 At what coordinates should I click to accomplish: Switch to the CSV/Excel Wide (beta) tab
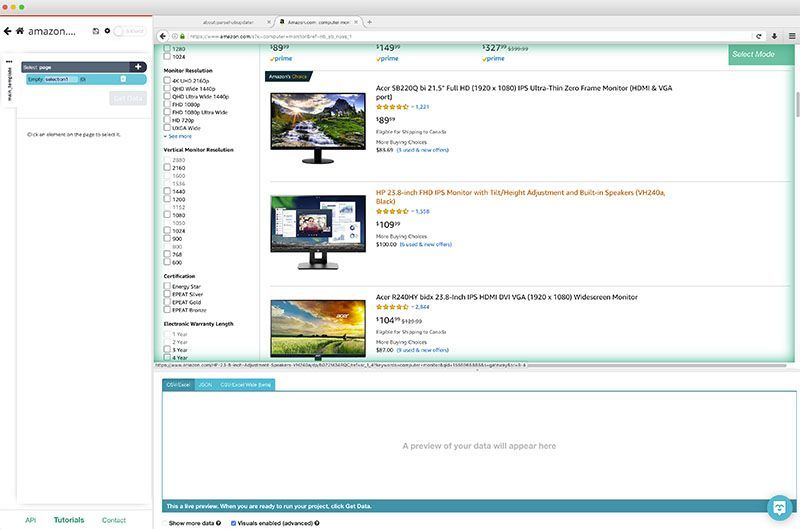(x=245, y=385)
